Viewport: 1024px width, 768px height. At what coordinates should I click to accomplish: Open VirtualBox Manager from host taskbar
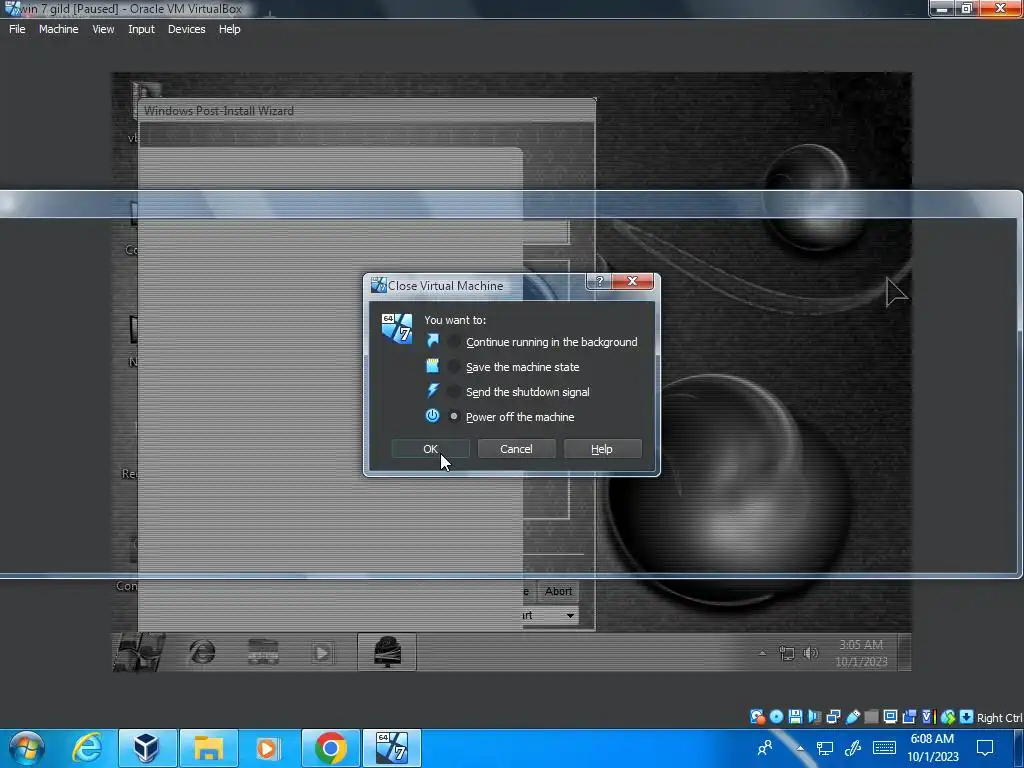[x=146, y=748]
